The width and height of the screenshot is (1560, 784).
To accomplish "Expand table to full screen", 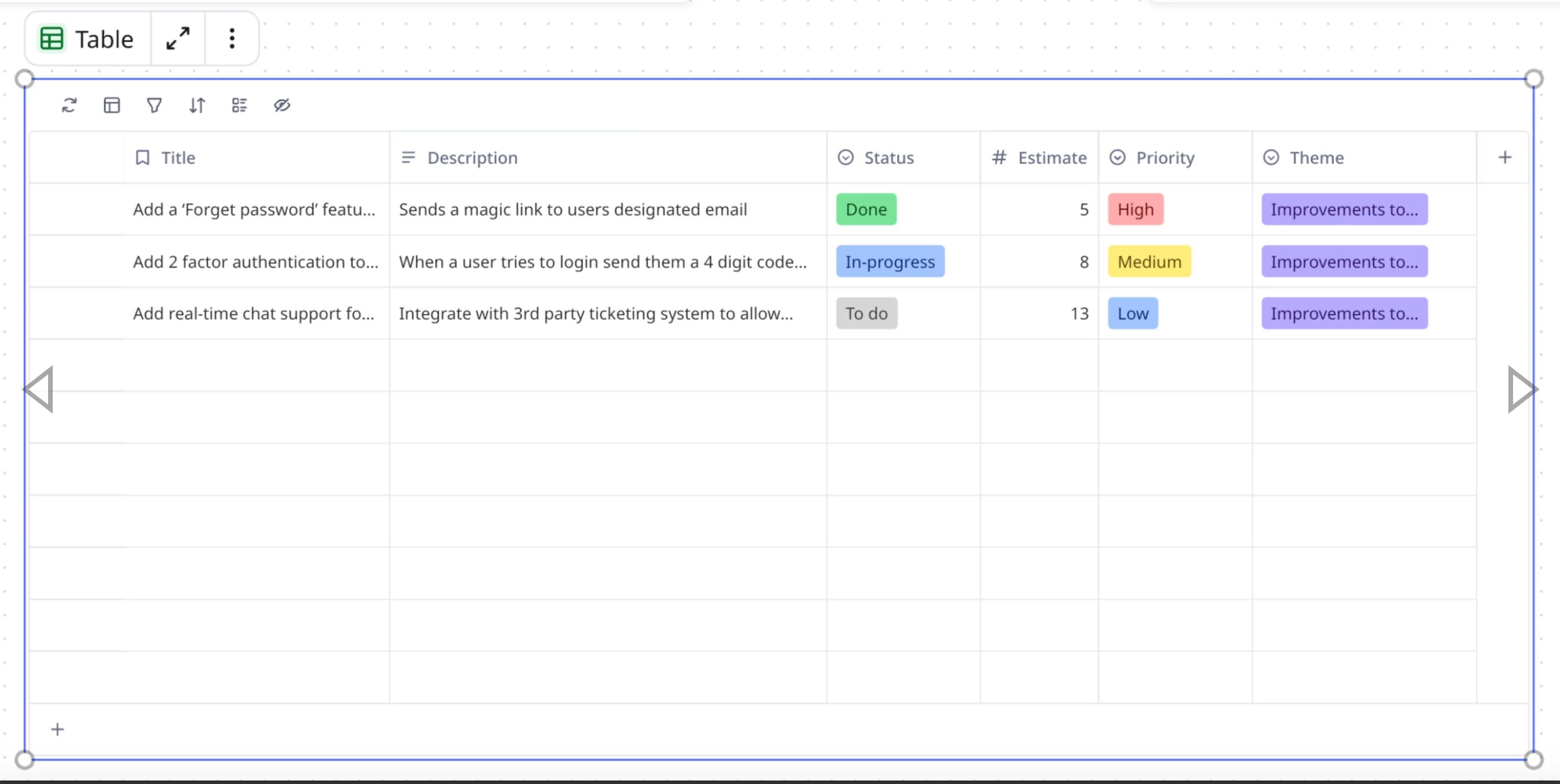I will (x=178, y=39).
